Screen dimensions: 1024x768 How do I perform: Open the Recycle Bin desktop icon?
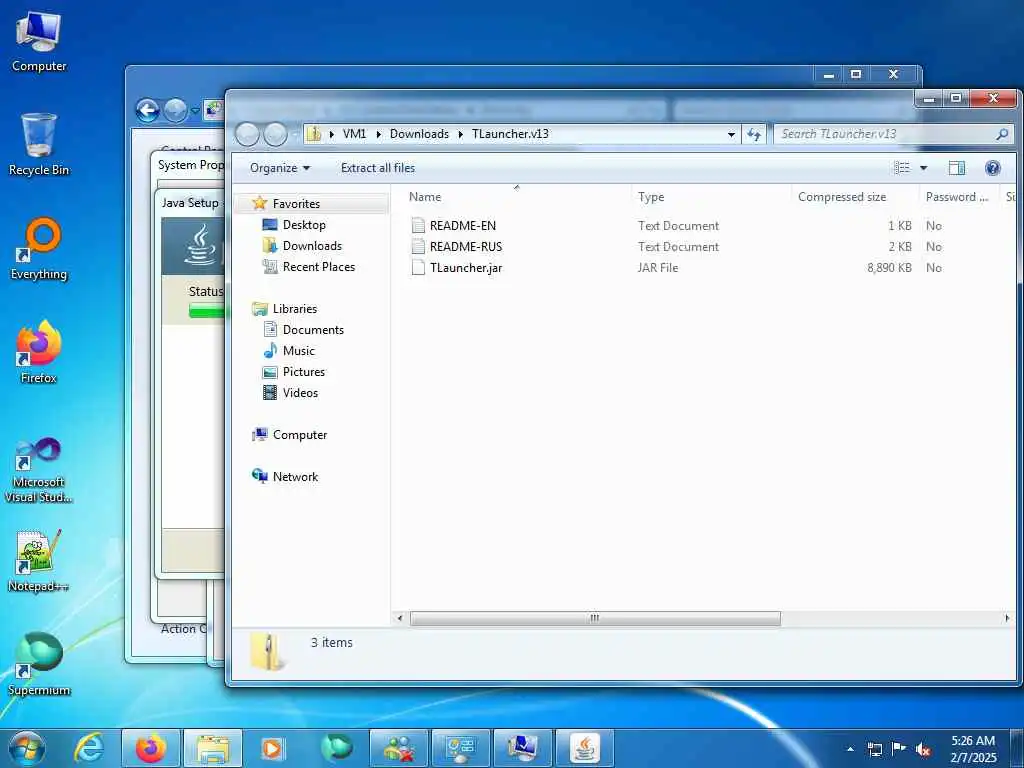[39, 144]
